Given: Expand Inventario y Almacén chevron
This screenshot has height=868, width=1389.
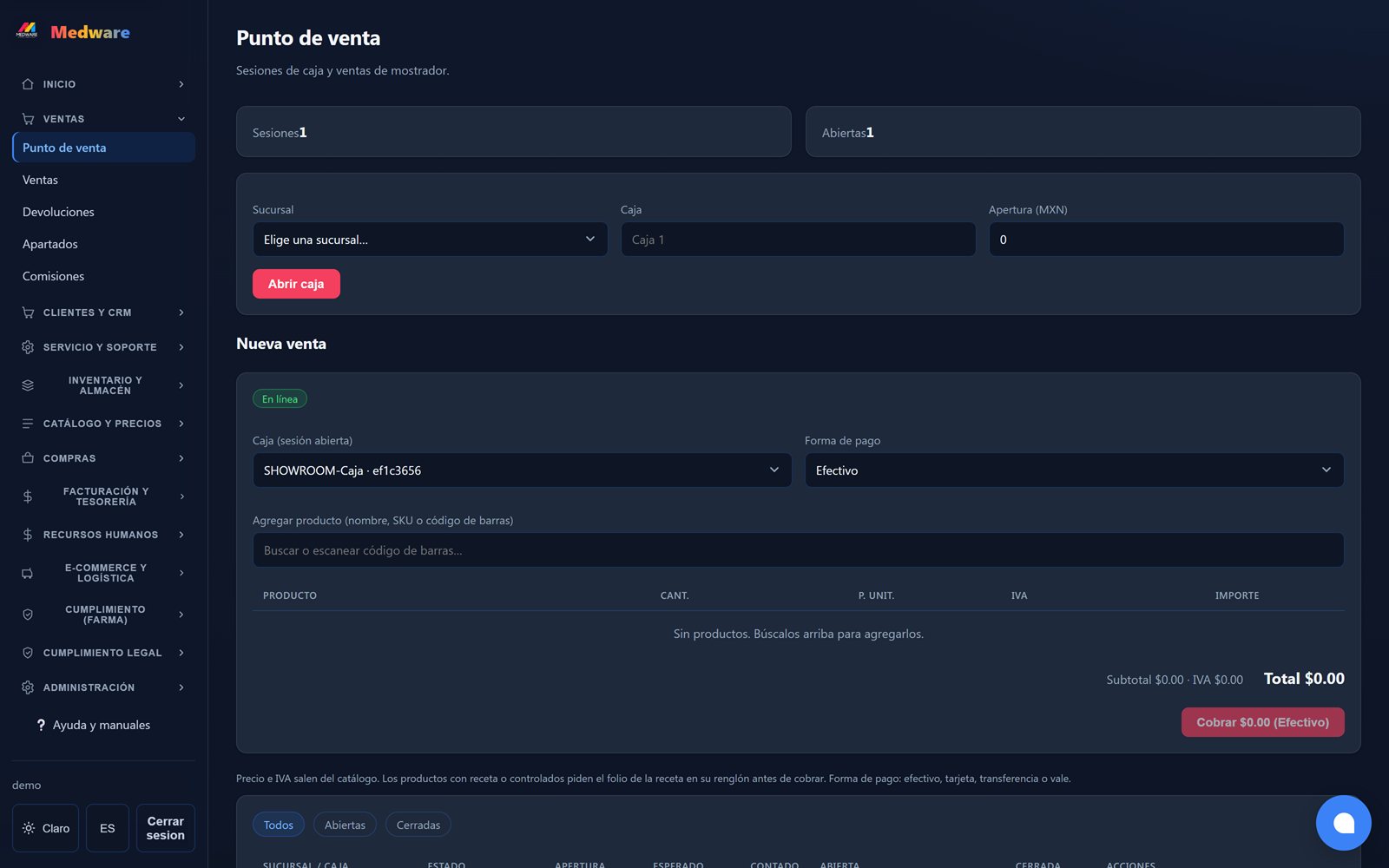Looking at the screenshot, I should [x=181, y=385].
